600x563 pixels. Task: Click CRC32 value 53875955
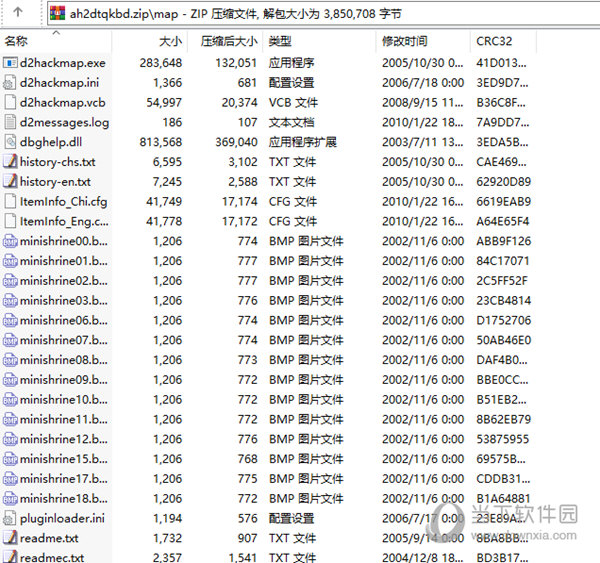[x=503, y=439]
